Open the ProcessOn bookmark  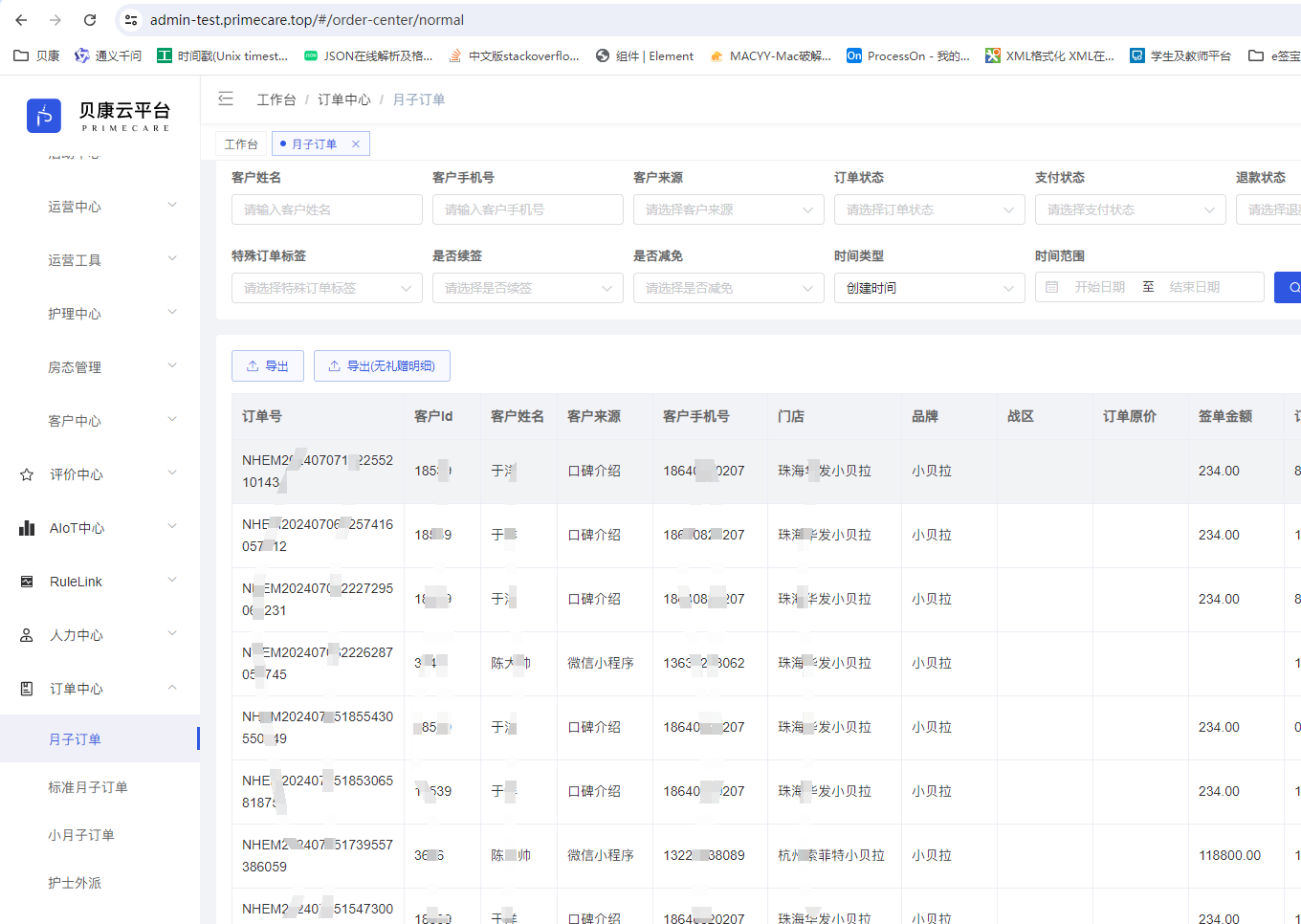coord(908,55)
